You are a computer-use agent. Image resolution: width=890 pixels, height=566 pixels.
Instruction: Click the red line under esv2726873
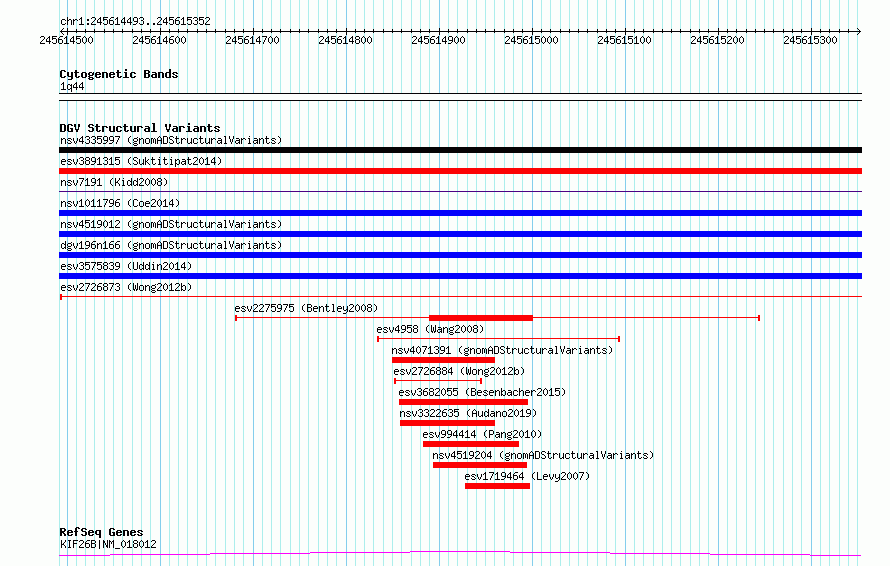pyautogui.click(x=460, y=297)
